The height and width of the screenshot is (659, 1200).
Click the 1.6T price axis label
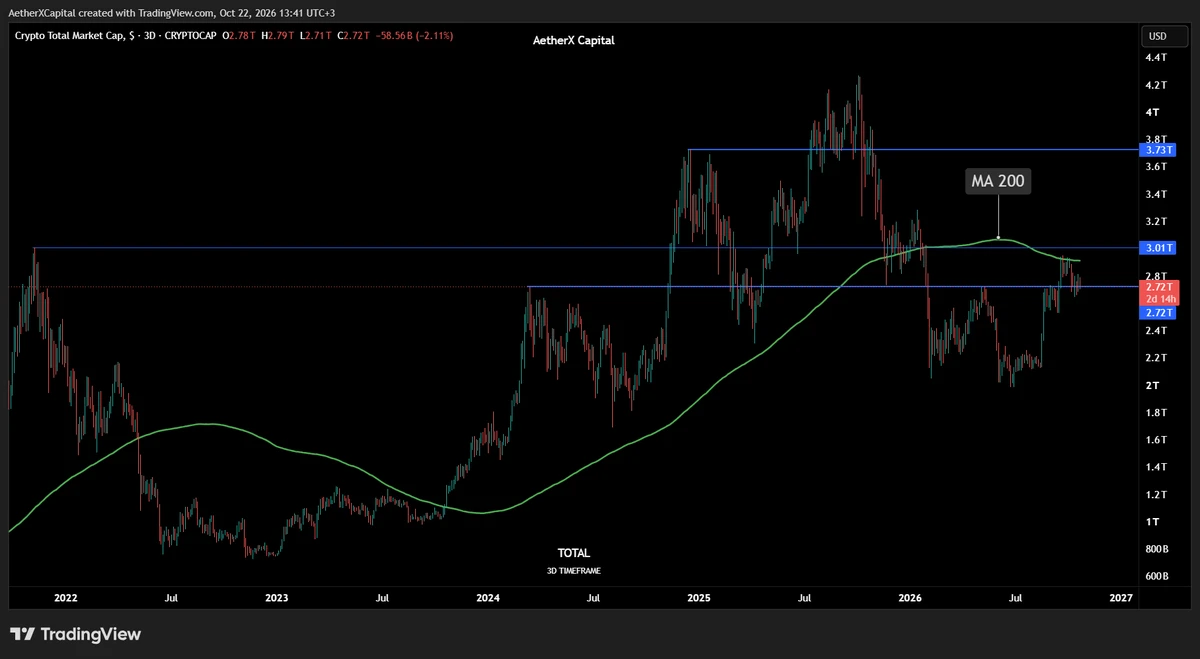(1154, 440)
